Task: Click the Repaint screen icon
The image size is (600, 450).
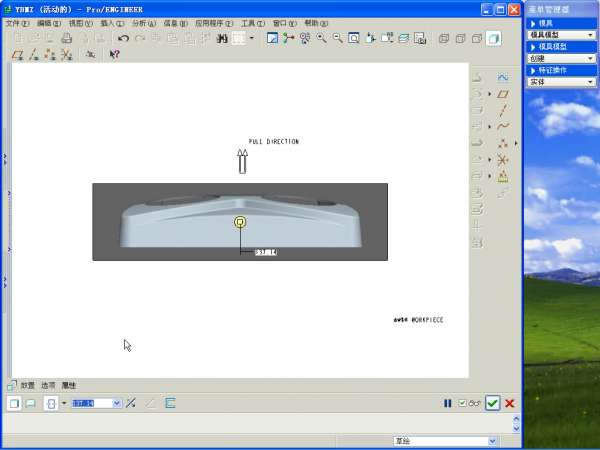Action: coord(272,38)
